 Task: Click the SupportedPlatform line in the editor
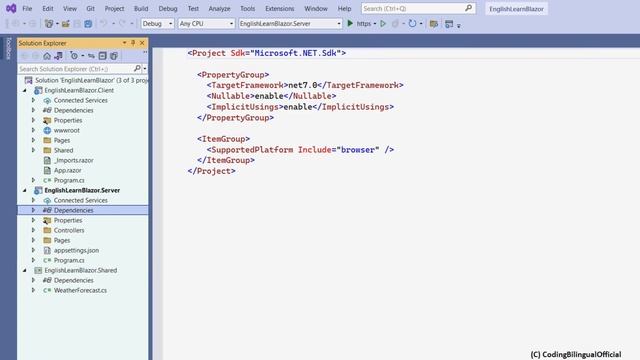300,150
